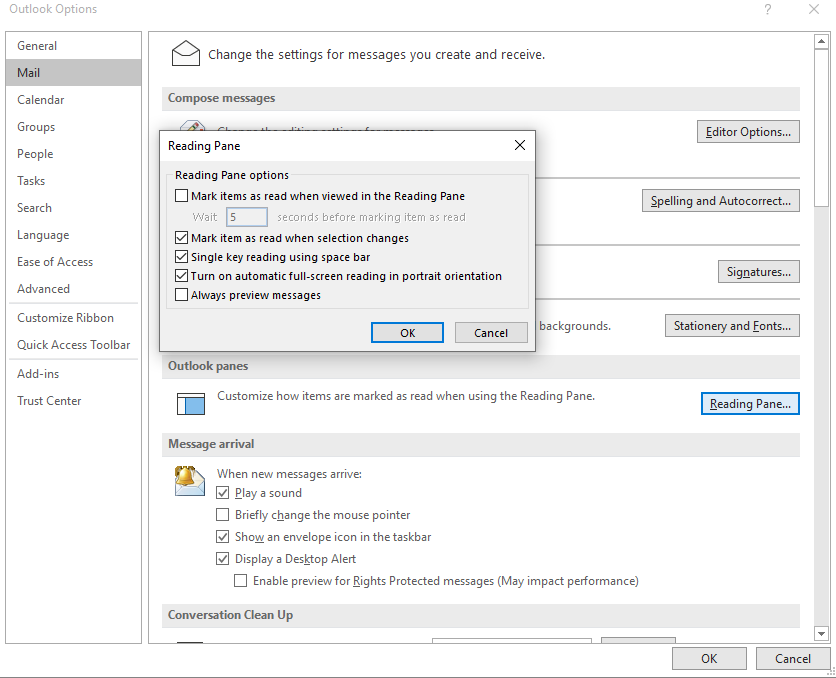Close the Reading Pane dialog with X
Screen dimensions: 836x678
[520, 145]
